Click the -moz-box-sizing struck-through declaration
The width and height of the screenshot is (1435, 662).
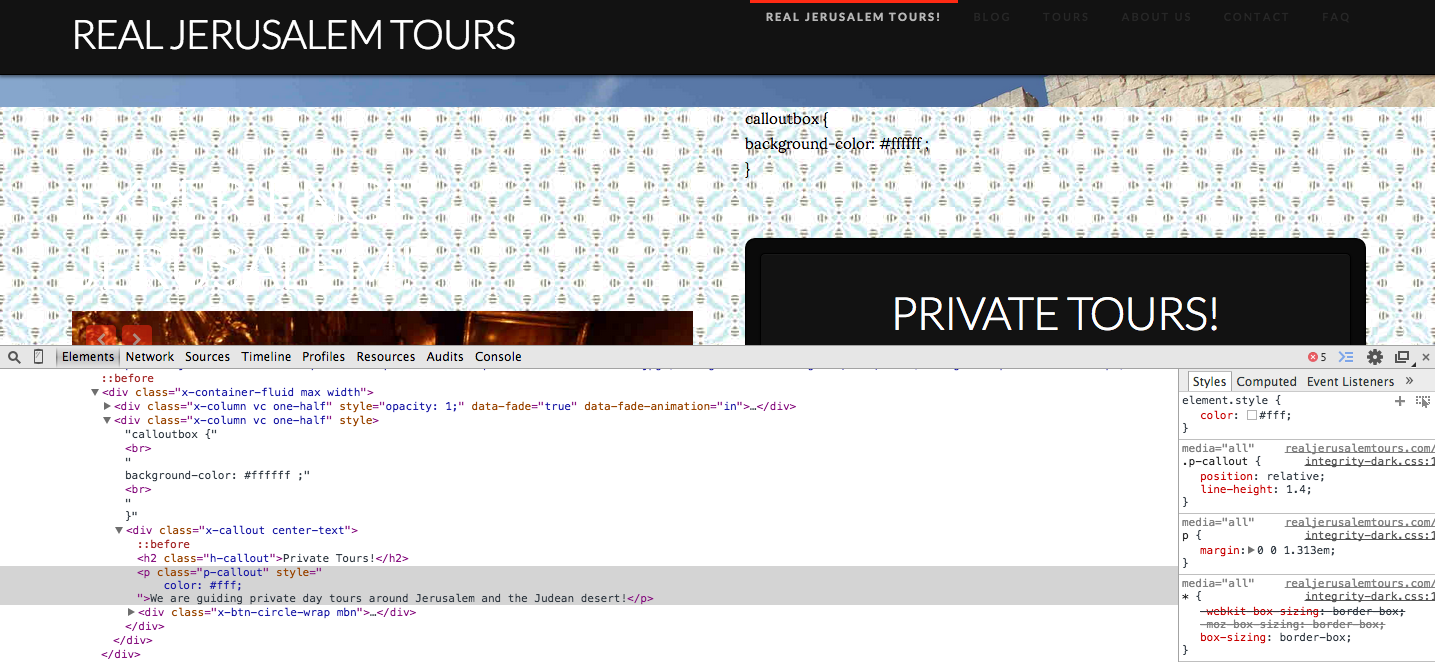pyautogui.click(x=1292, y=625)
